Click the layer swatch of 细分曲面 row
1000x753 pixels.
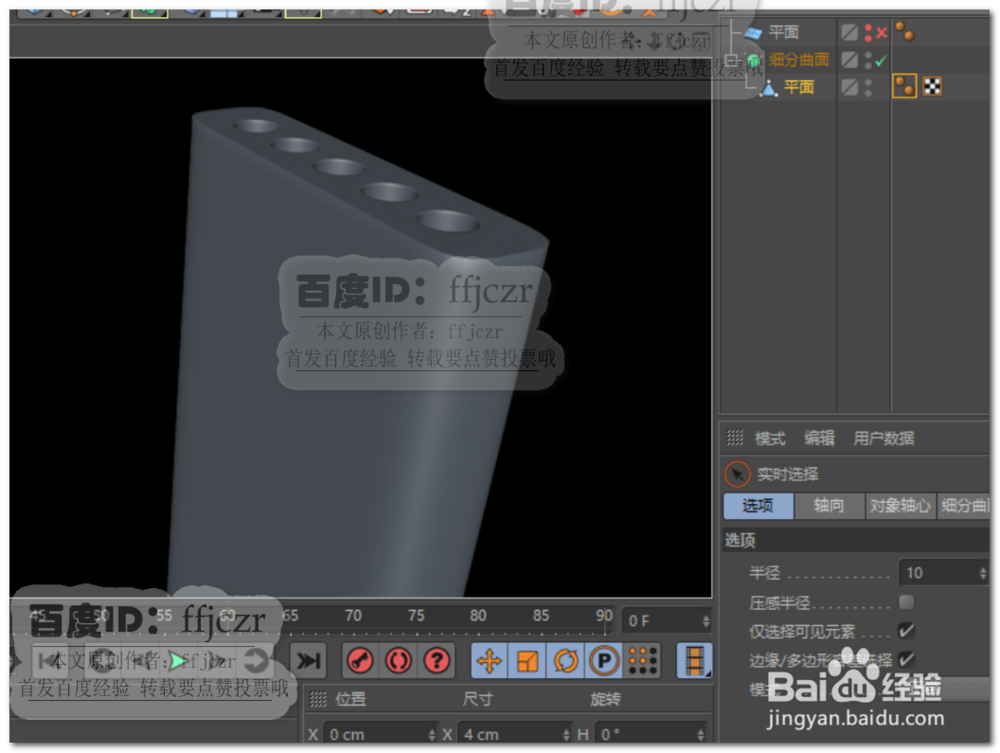click(x=849, y=60)
